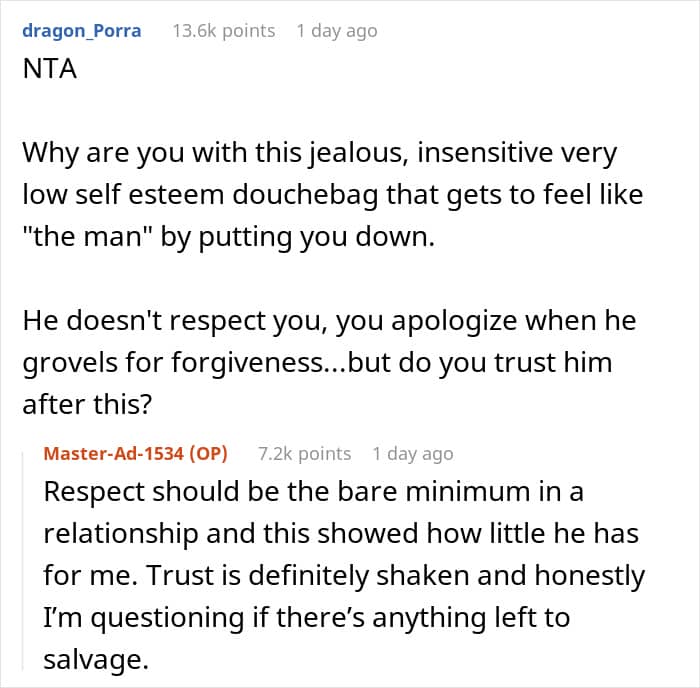Click the word 'jealous' in the first paragraph
Image resolution: width=700 pixels, height=688 pixels.
pos(310,155)
